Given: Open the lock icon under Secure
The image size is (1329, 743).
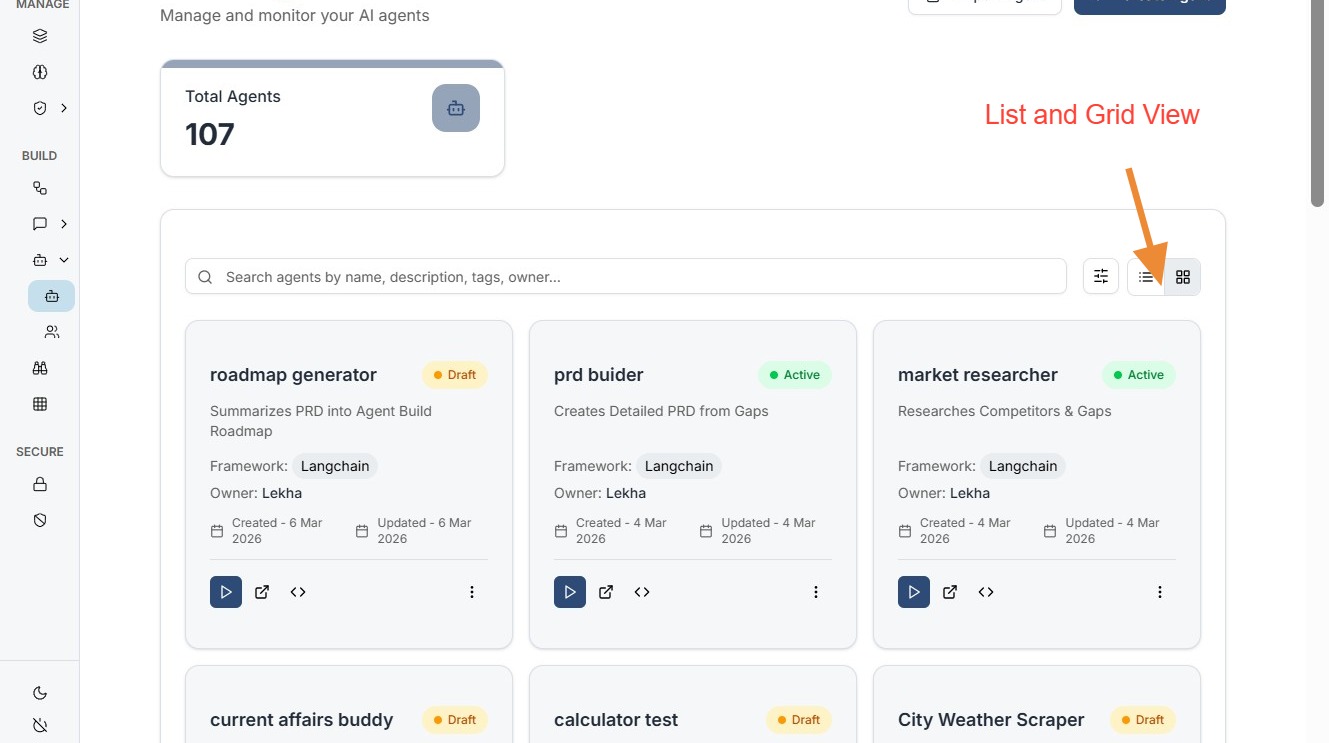Looking at the screenshot, I should pyautogui.click(x=40, y=484).
